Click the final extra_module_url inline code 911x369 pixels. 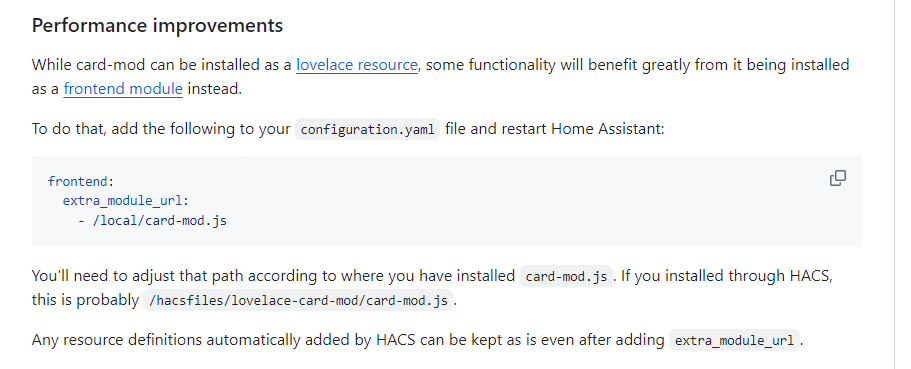(x=734, y=341)
